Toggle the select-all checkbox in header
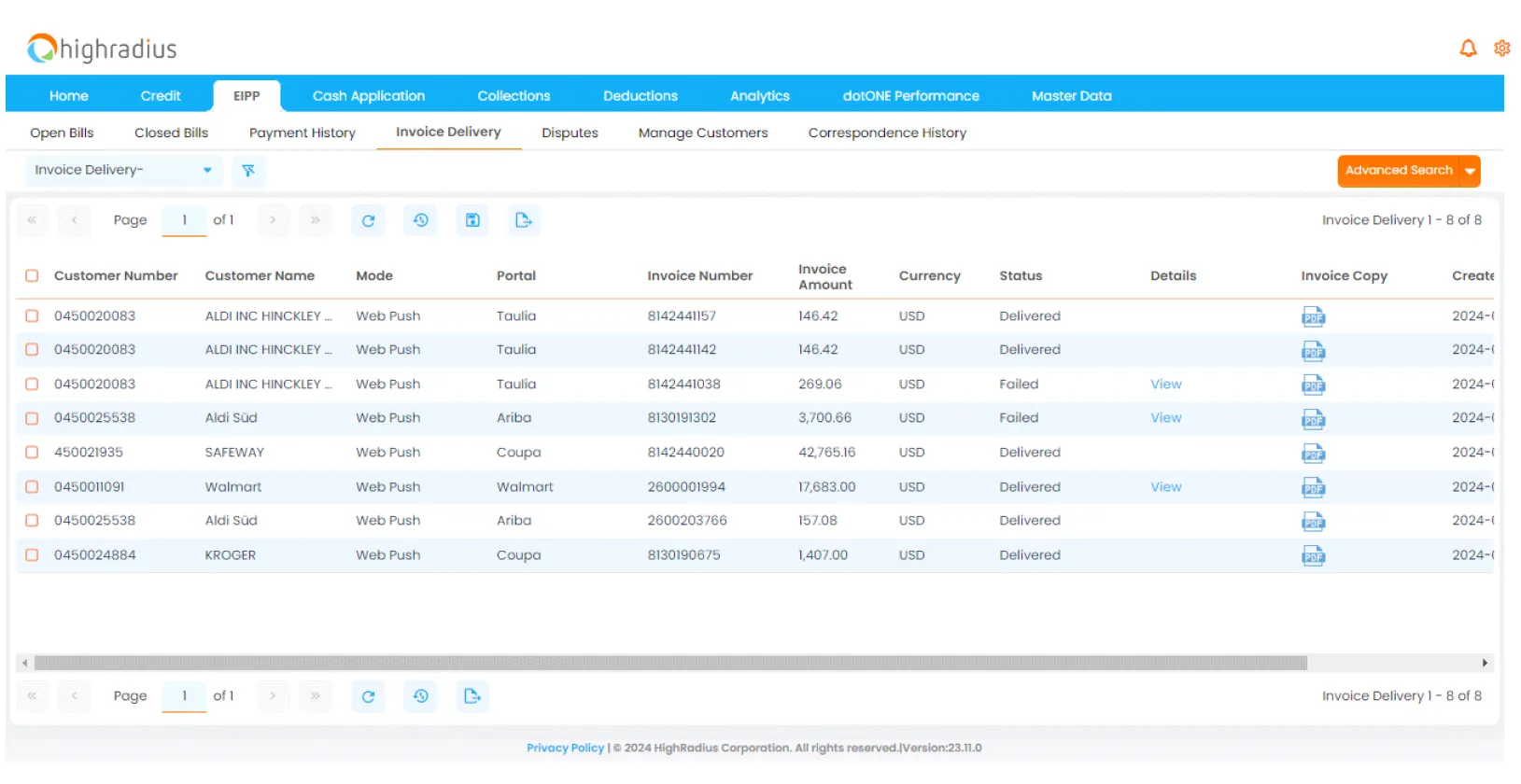 pos(32,276)
